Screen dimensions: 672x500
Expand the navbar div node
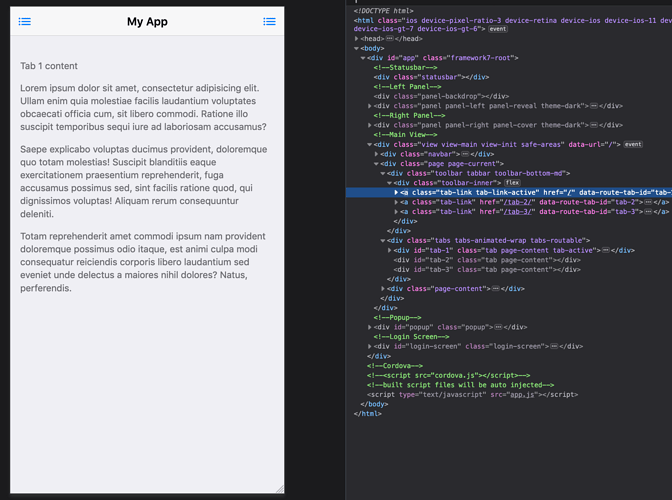pyautogui.click(x=376, y=154)
